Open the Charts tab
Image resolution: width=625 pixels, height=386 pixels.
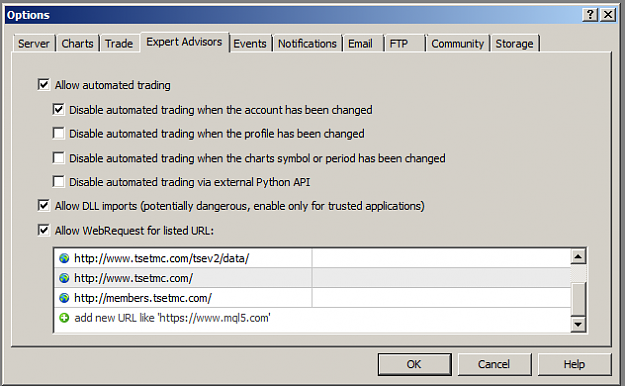tap(77, 43)
